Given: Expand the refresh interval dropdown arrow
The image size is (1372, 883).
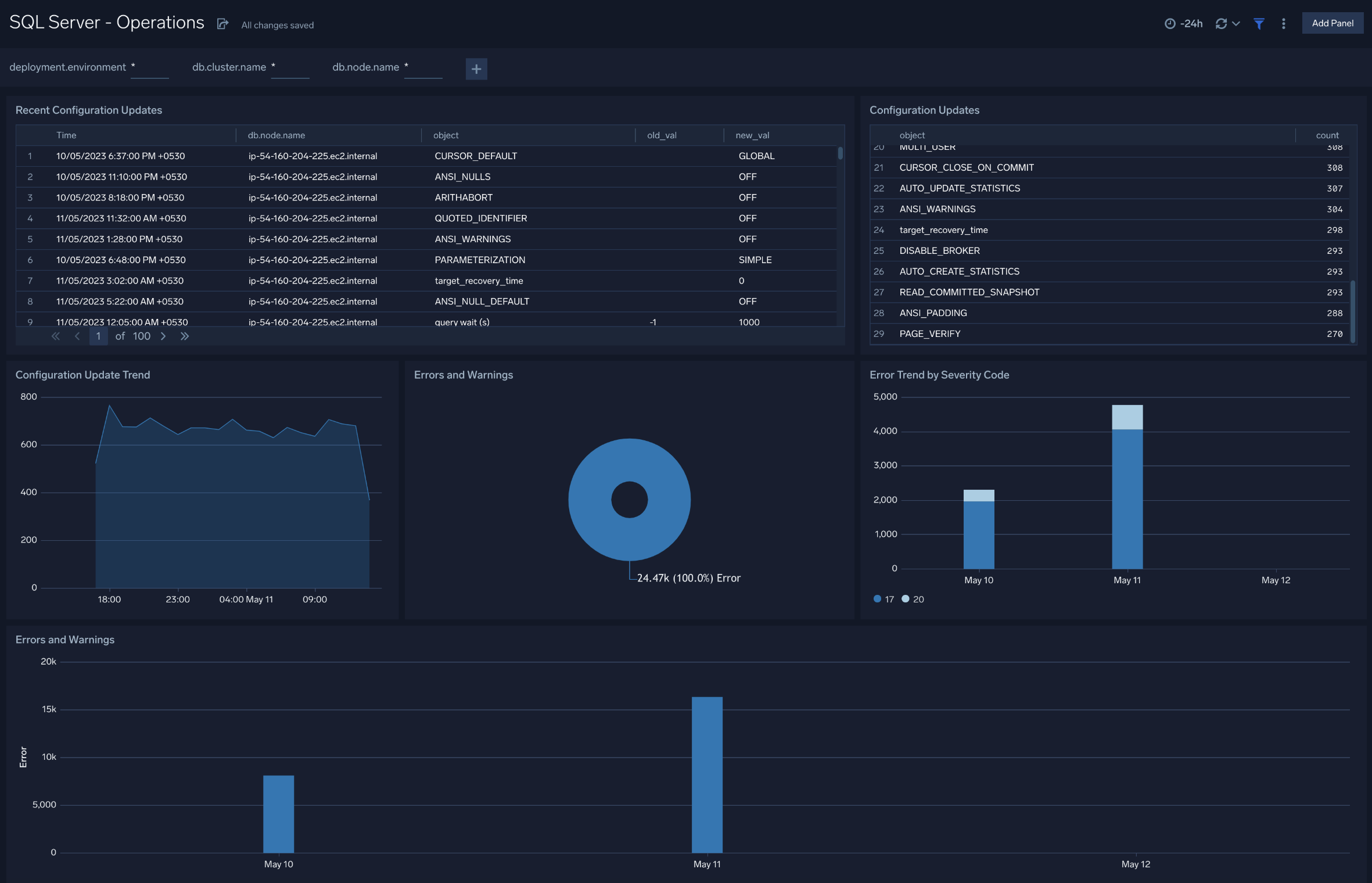Looking at the screenshot, I should click(x=1236, y=24).
